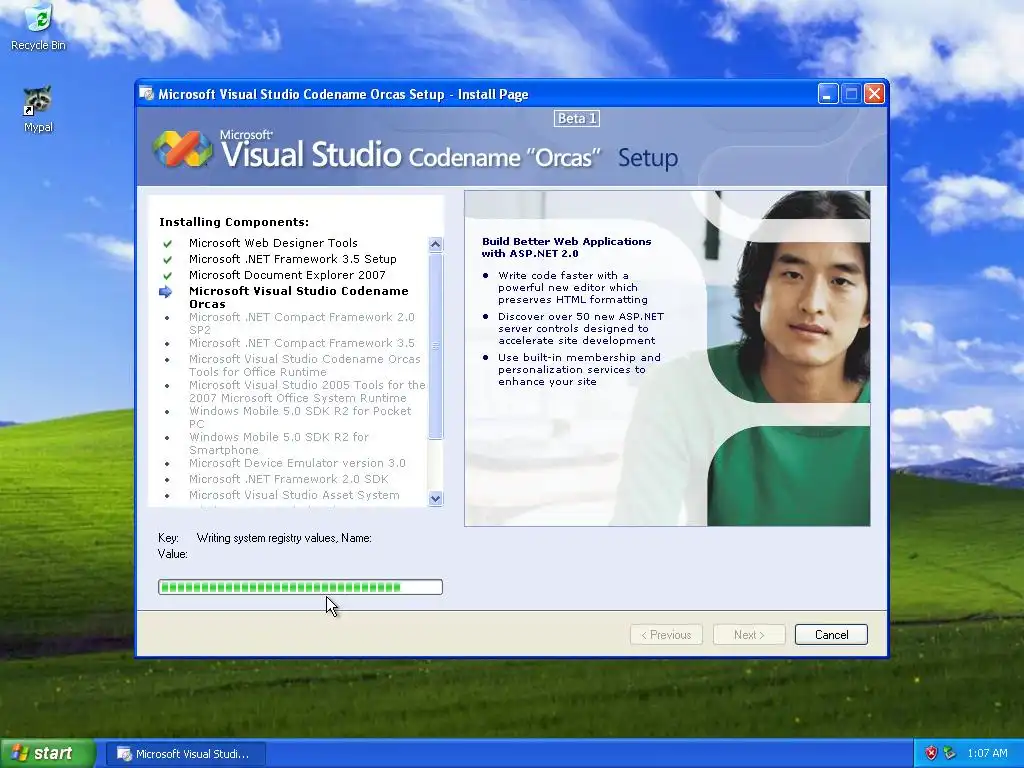This screenshot has height=768, width=1024.
Task: Click checkmark beside Microsoft Document Explorer 2007
Action: click(167, 276)
